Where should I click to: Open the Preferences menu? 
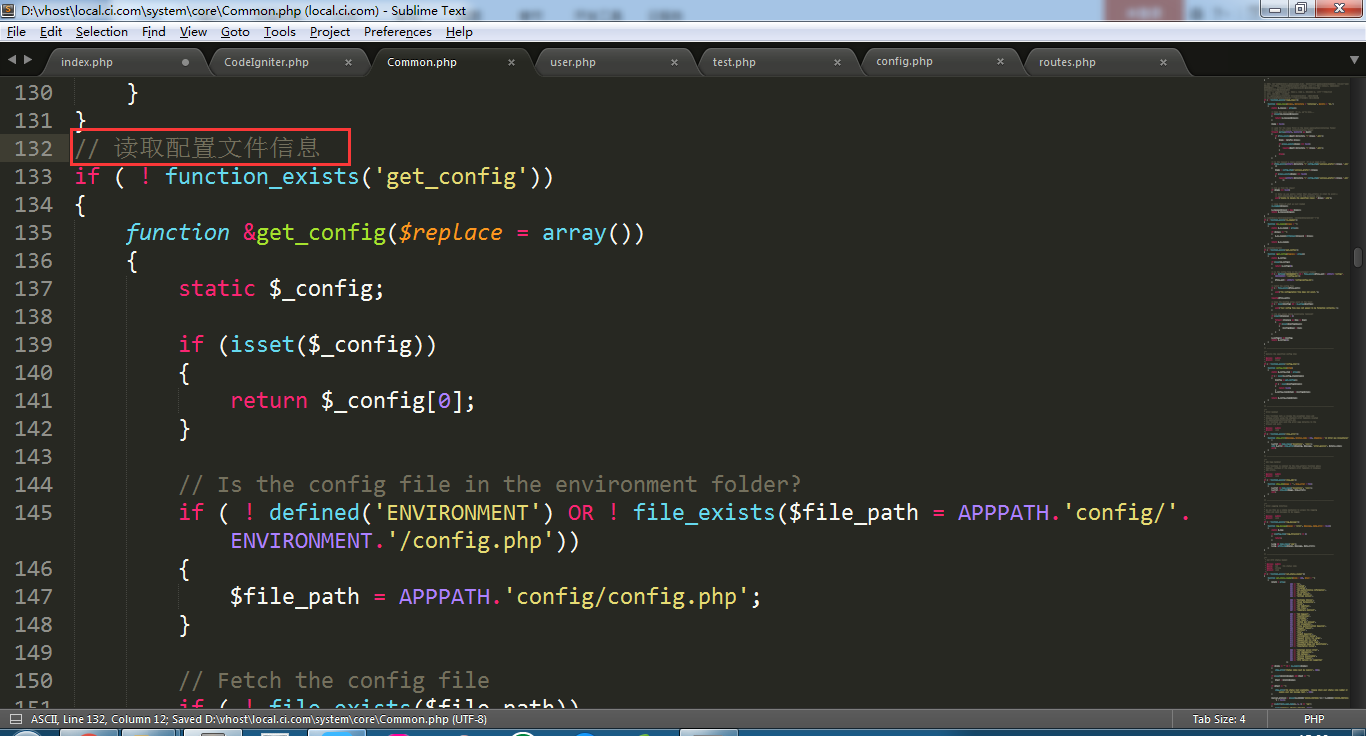coord(398,32)
